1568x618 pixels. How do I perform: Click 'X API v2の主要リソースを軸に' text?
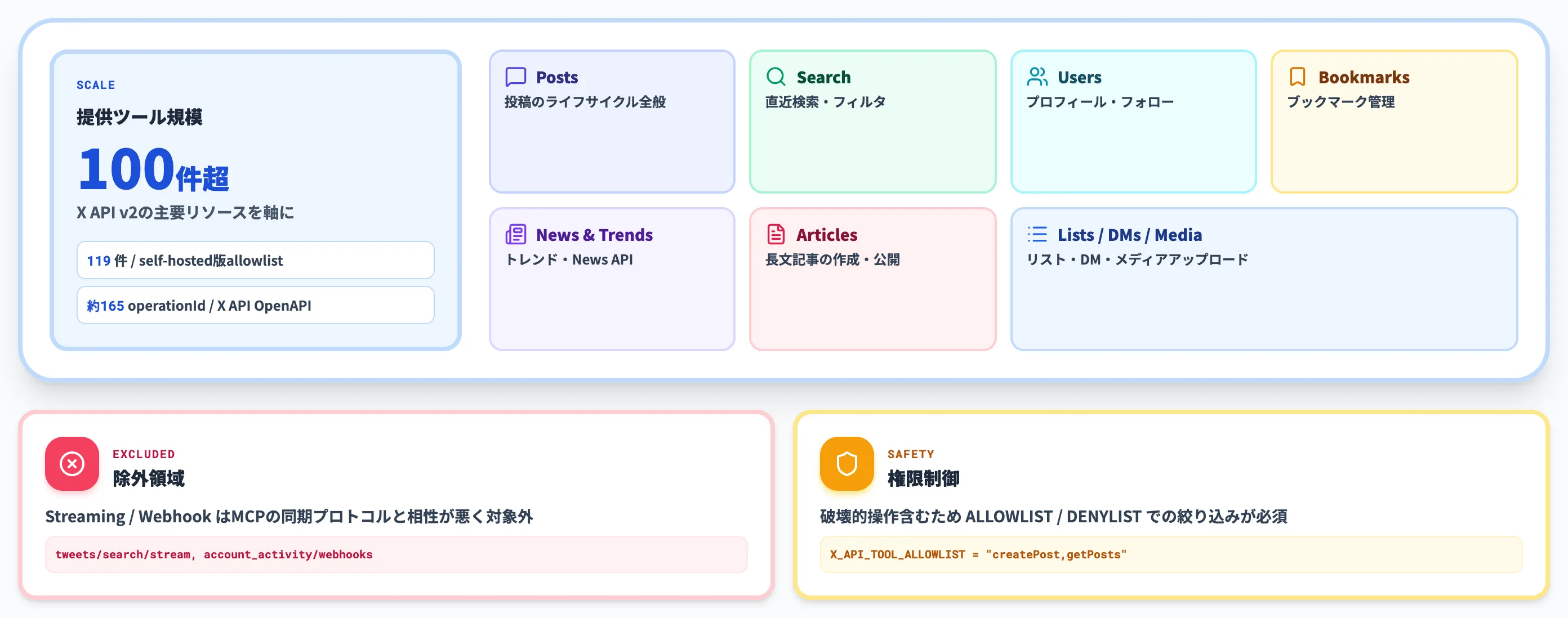[x=185, y=212]
